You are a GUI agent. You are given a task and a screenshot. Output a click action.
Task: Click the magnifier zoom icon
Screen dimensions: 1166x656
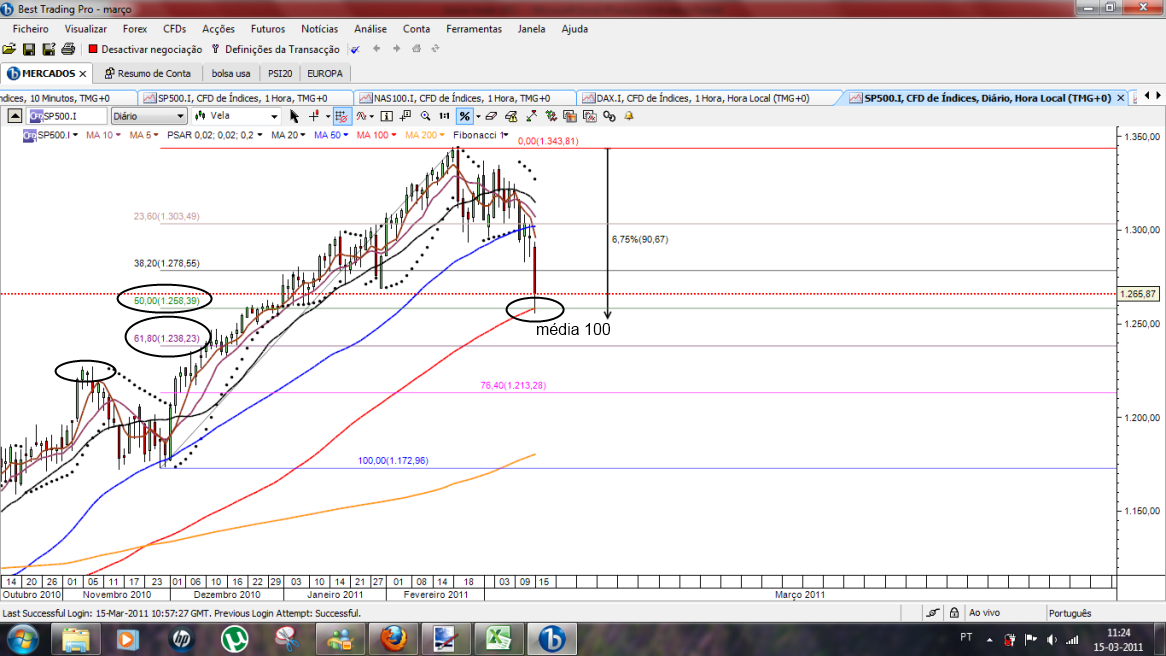(425, 116)
